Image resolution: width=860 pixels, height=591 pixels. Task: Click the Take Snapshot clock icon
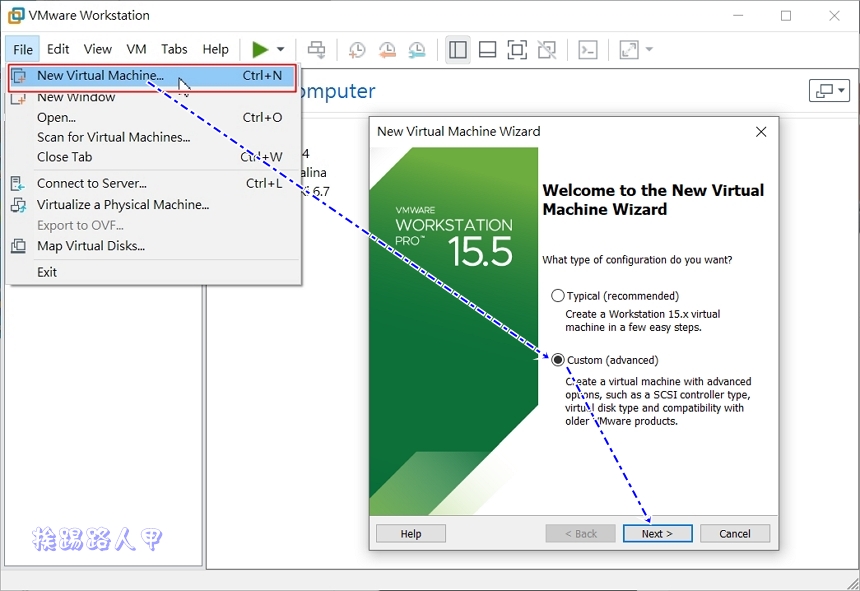[x=357, y=49]
